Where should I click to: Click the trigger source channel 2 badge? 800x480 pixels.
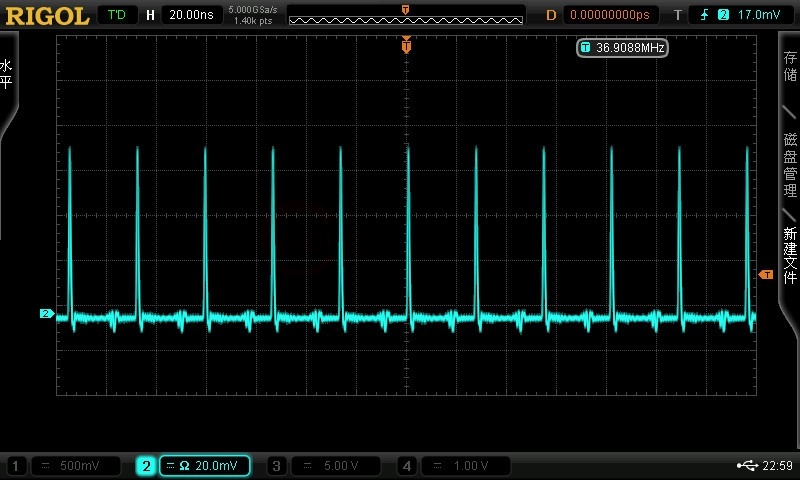tap(723, 15)
